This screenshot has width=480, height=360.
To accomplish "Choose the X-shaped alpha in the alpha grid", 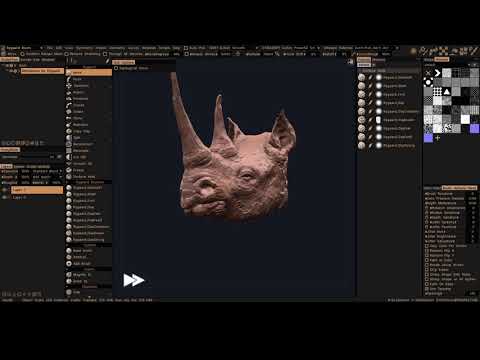I will pyautogui.click(x=428, y=73).
